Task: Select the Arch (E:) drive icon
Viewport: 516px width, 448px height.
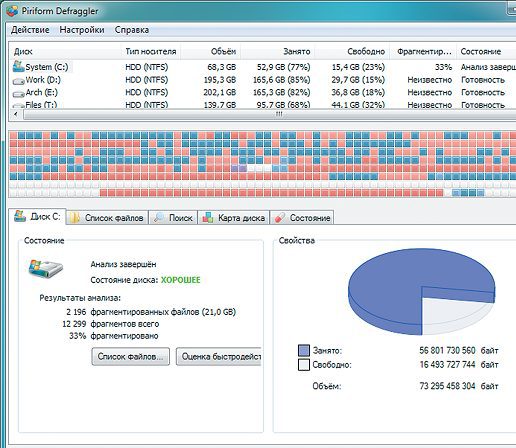Action: pos(18,94)
